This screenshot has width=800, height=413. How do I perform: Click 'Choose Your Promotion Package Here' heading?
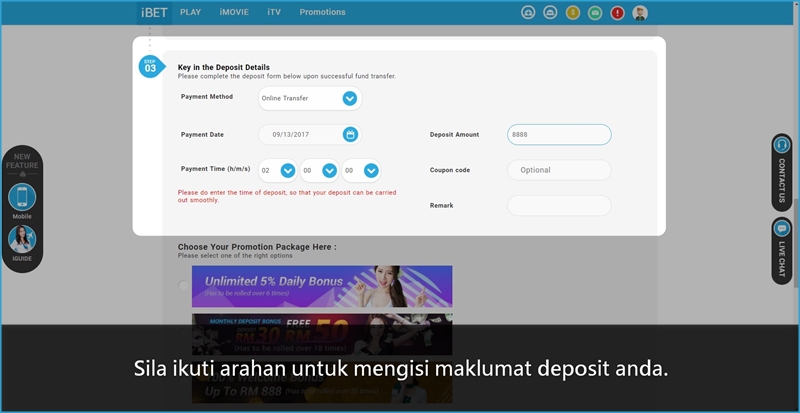(257, 247)
